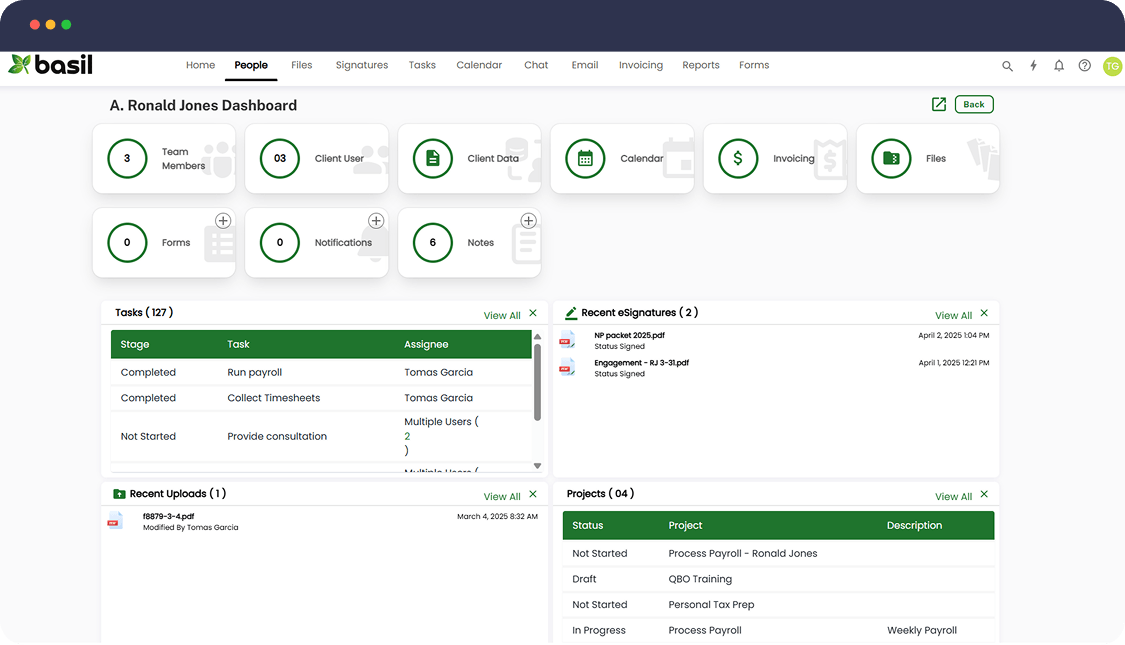Click the Files folder icon card
This screenshot has width=1125, height=645.
click(891, 159)
